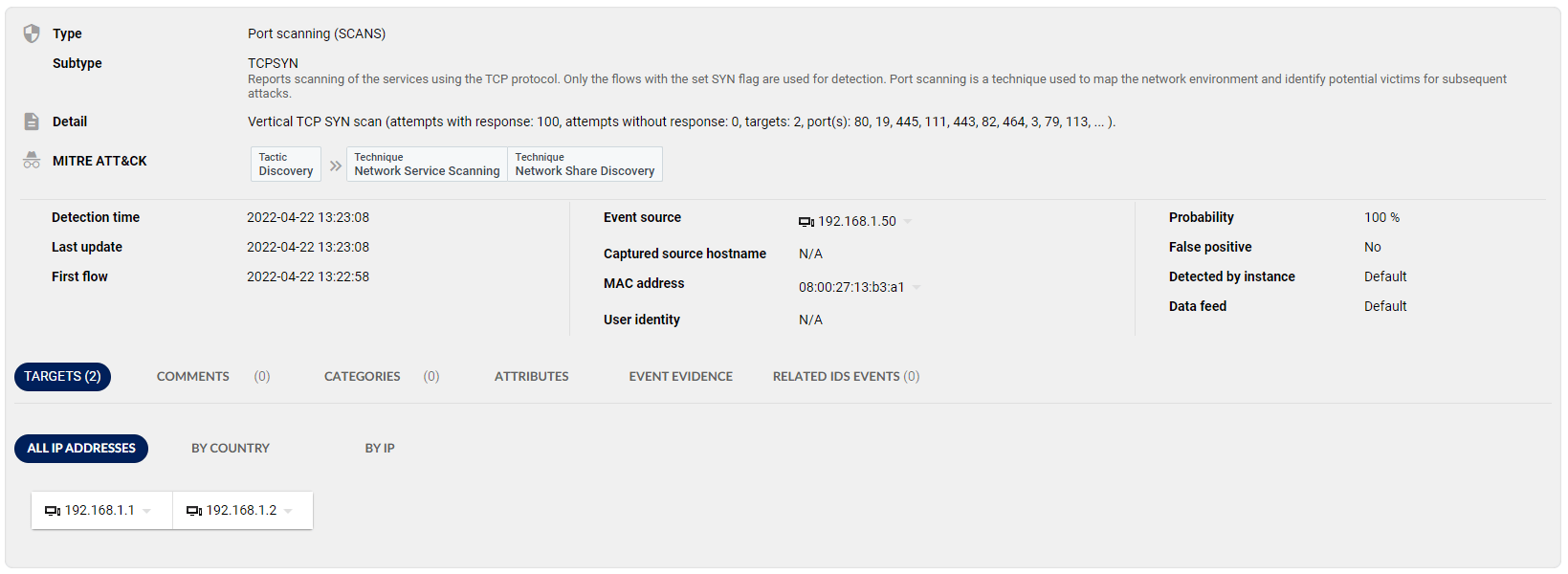Click the shield icon next to Type
1568x574 pixels.
click(32, 33)
